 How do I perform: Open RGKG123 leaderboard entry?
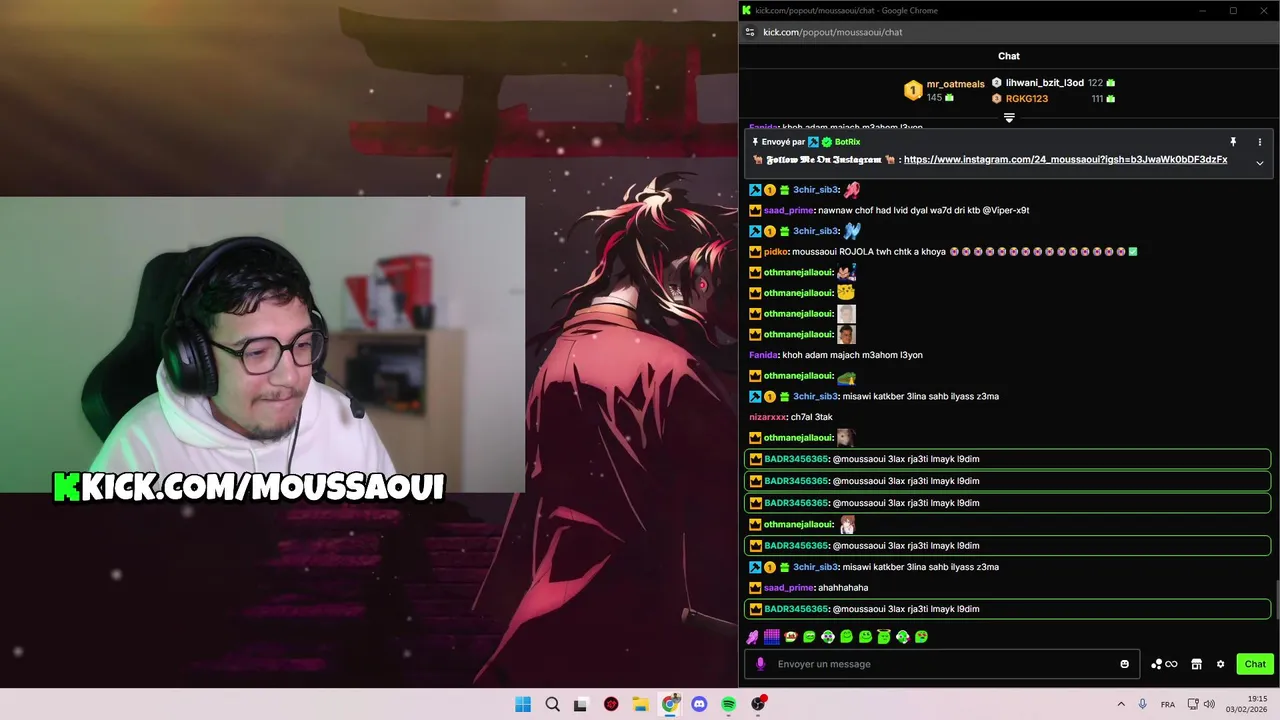1026,99
